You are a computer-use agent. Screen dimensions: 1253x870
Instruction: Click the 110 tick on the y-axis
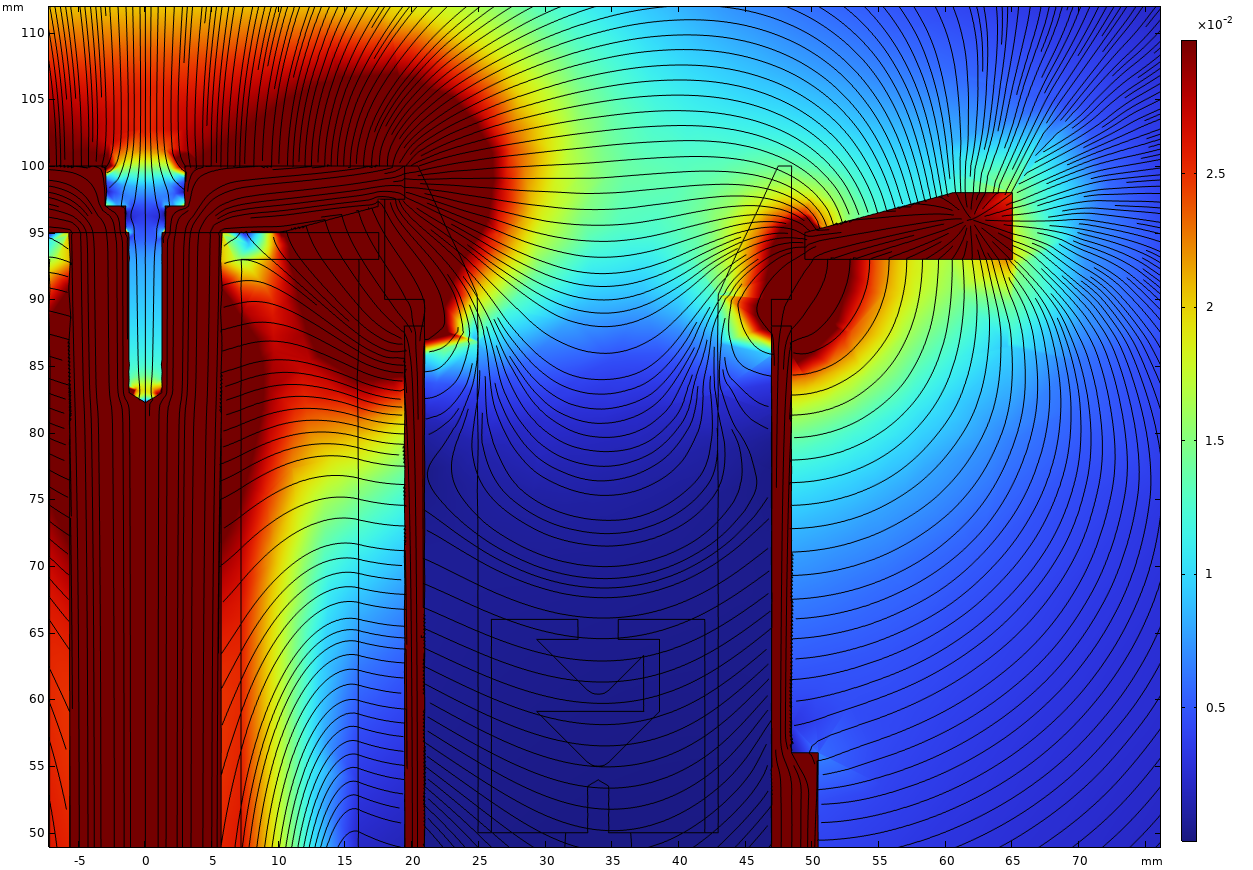[34, 33]
